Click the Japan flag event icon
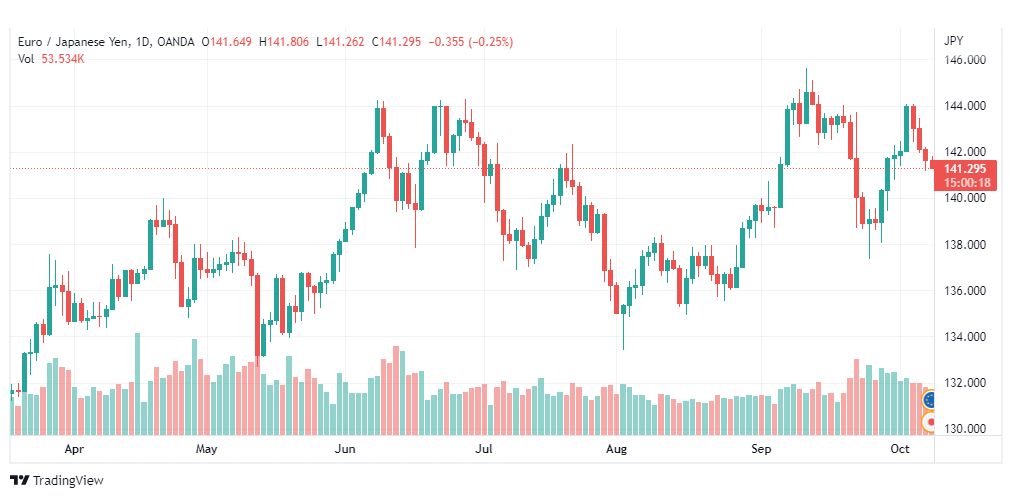 tap(930, 423)
